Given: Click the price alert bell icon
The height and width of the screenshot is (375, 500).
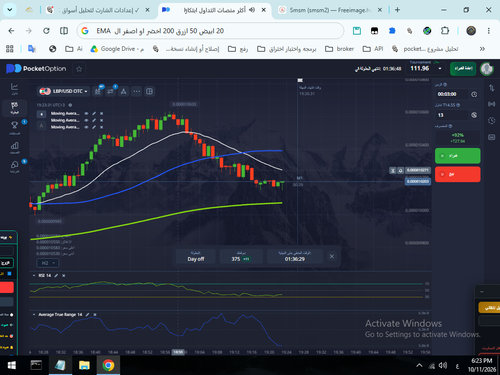Looking at the screenshot, I should coord(401,171).
